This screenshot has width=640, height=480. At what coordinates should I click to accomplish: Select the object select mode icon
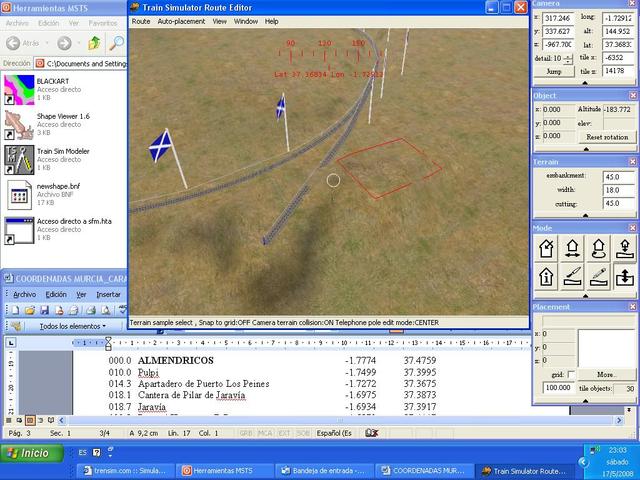click(546, 248)
